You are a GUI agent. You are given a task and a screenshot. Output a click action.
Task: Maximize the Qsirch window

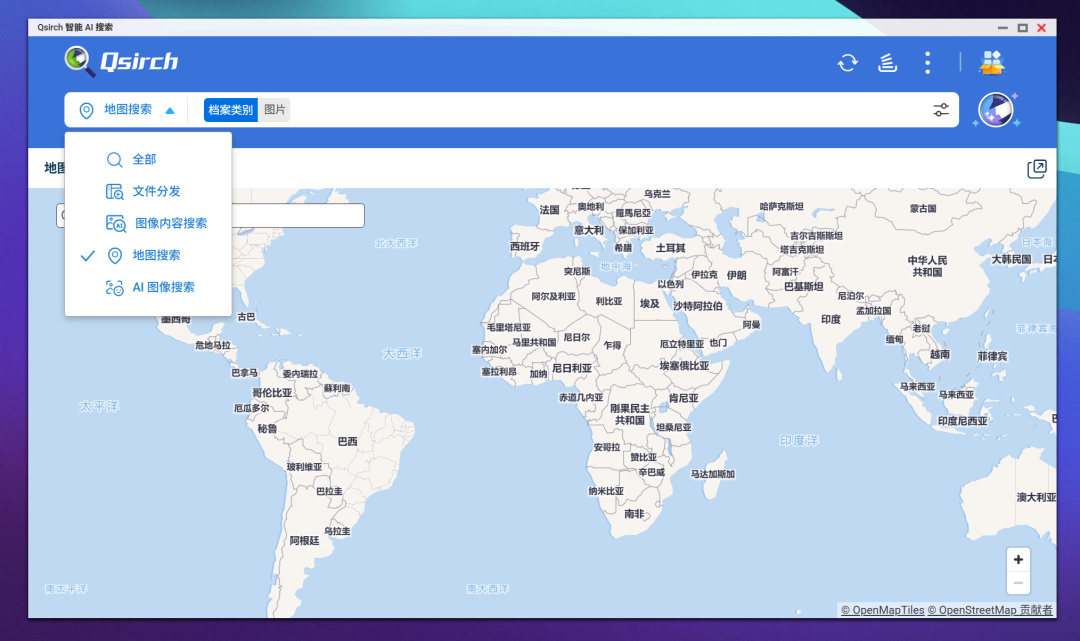(1023, 28)
